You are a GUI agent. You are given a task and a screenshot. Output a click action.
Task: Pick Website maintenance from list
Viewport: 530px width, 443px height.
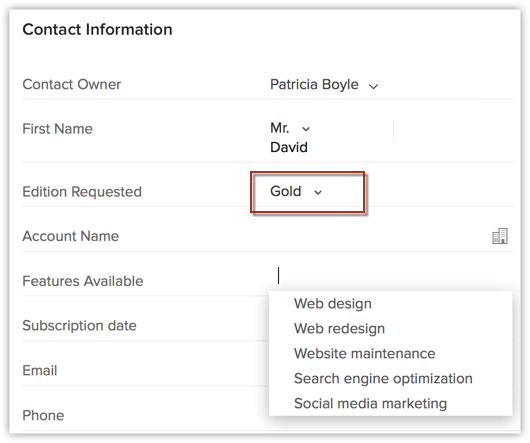click(364, 353)
